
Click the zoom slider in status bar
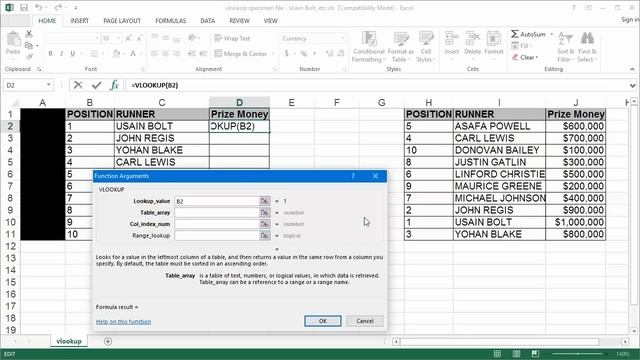[x=578, y=353]
